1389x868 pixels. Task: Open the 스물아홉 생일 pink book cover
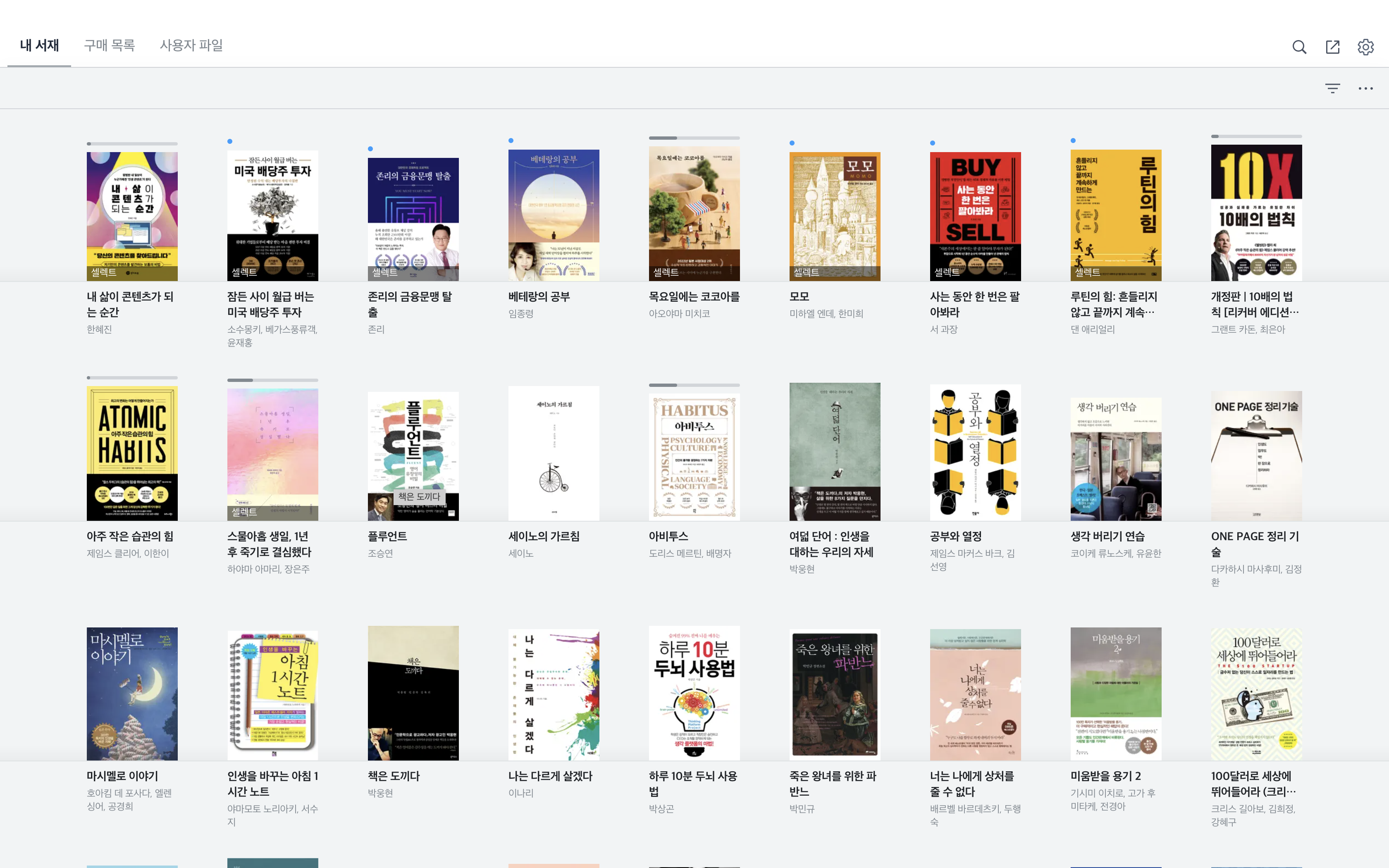coord(273,455)
